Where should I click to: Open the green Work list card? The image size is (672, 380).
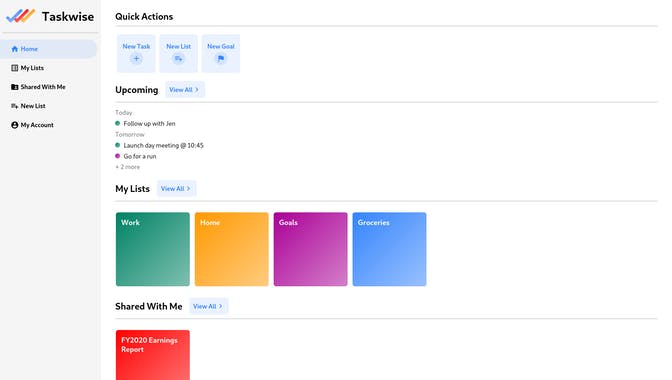pyautogui.click(x=153, y=249)
